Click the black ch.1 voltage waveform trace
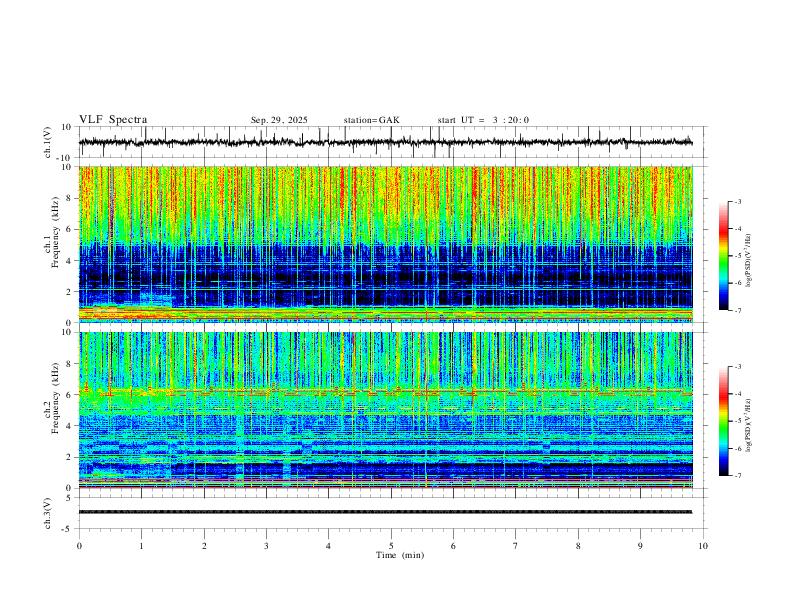The width and height of the screenshot is (792, 612). (x=385, y=142)
